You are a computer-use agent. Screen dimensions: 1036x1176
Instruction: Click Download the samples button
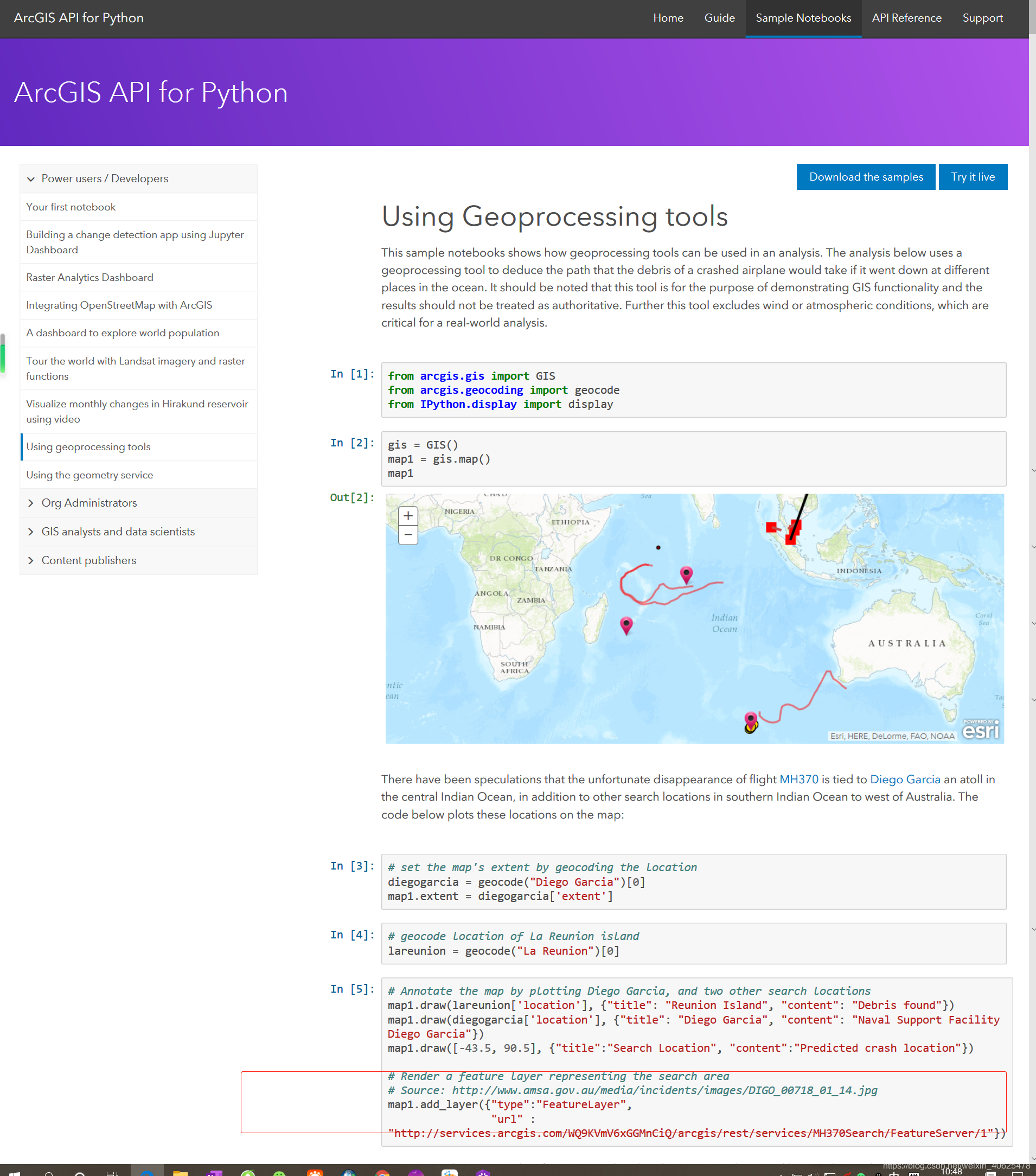click(x=866, y=177)
